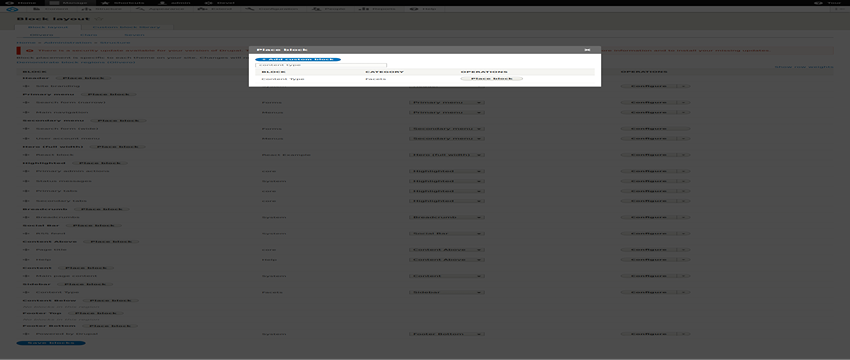Viewport: 850px width, 360px height.
Task: Expand the Configure arrow for Main page content
Action: coord(684,276)
